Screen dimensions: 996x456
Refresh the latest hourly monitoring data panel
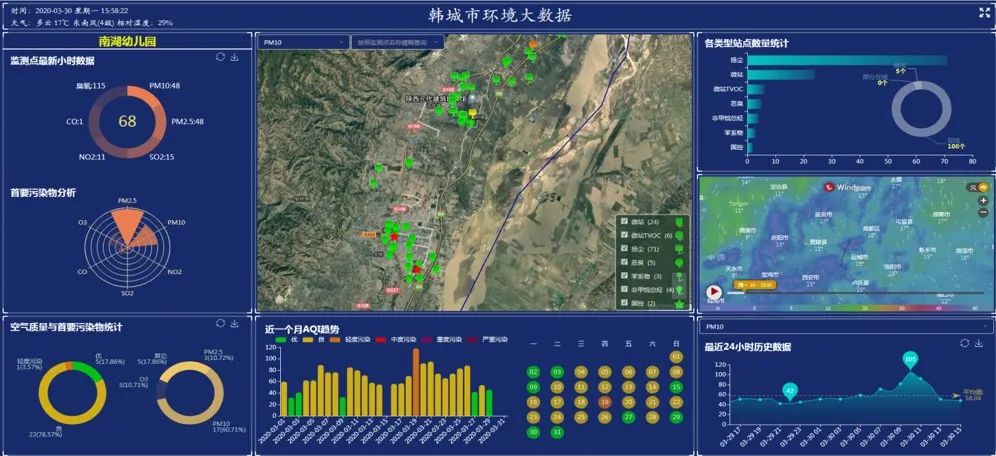[x=220, y=57]
